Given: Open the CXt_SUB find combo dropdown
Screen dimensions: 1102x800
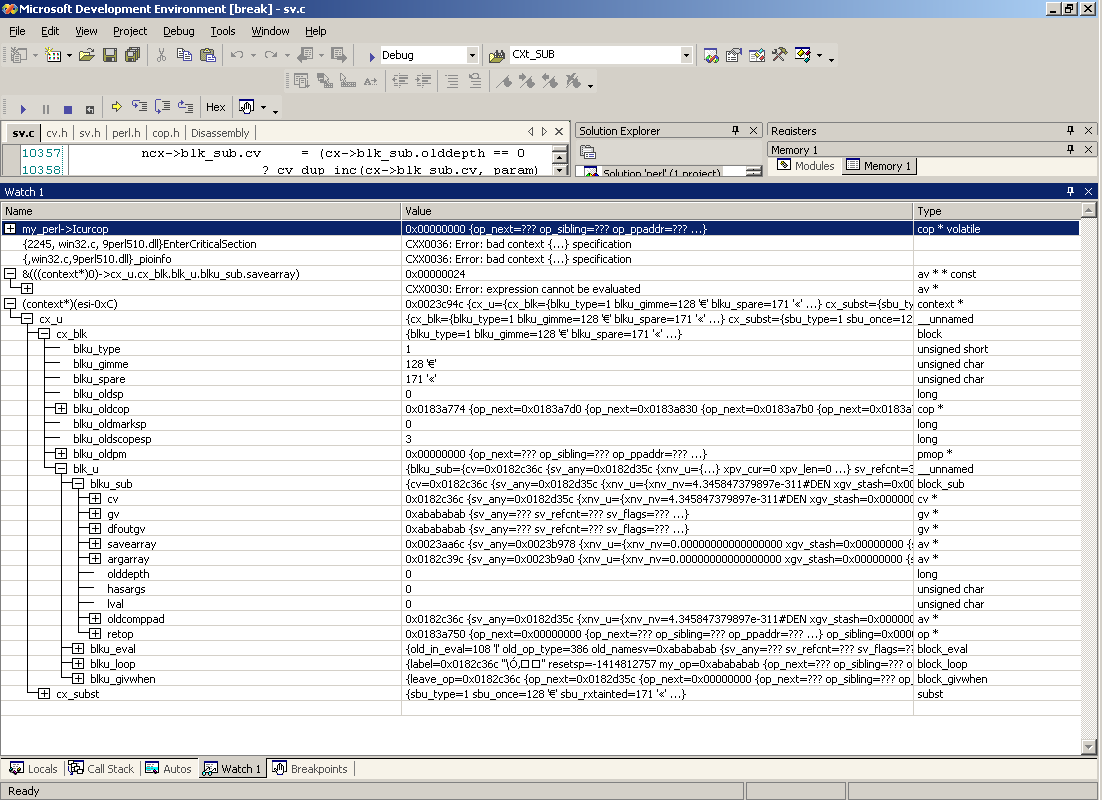Looking at the screenshot, I should click(686, 55).
